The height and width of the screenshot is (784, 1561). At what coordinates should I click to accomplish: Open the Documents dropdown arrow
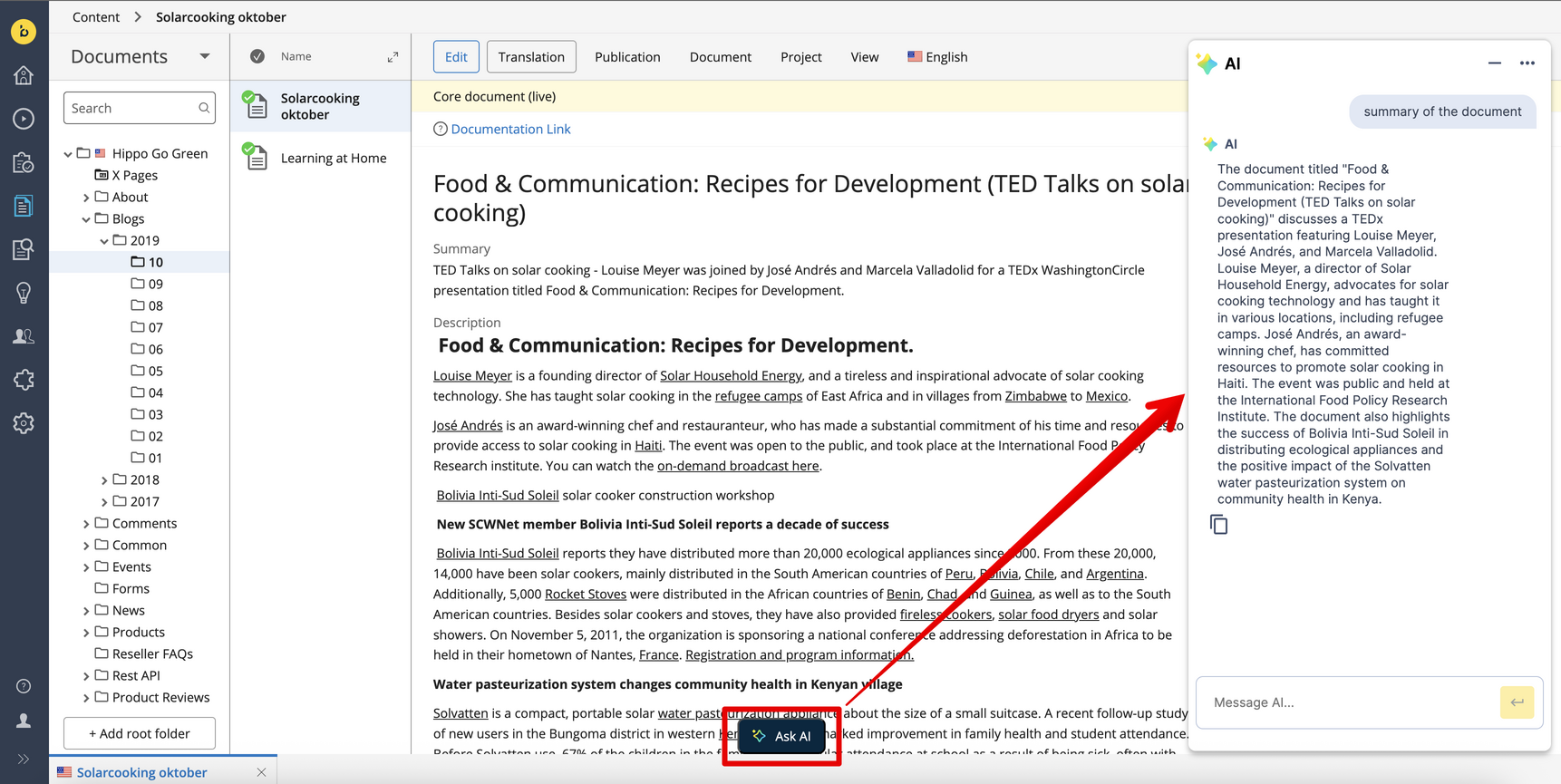coord(205,56)
